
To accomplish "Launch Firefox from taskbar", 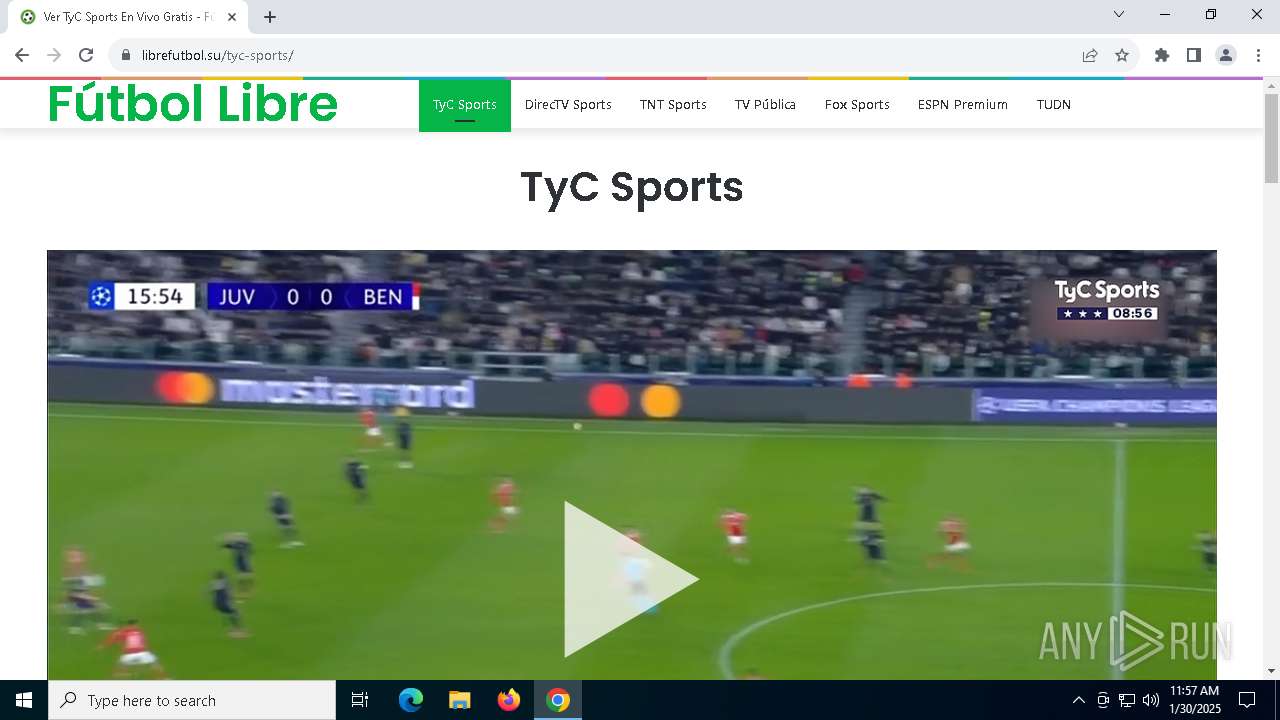I will coord(509,700).
